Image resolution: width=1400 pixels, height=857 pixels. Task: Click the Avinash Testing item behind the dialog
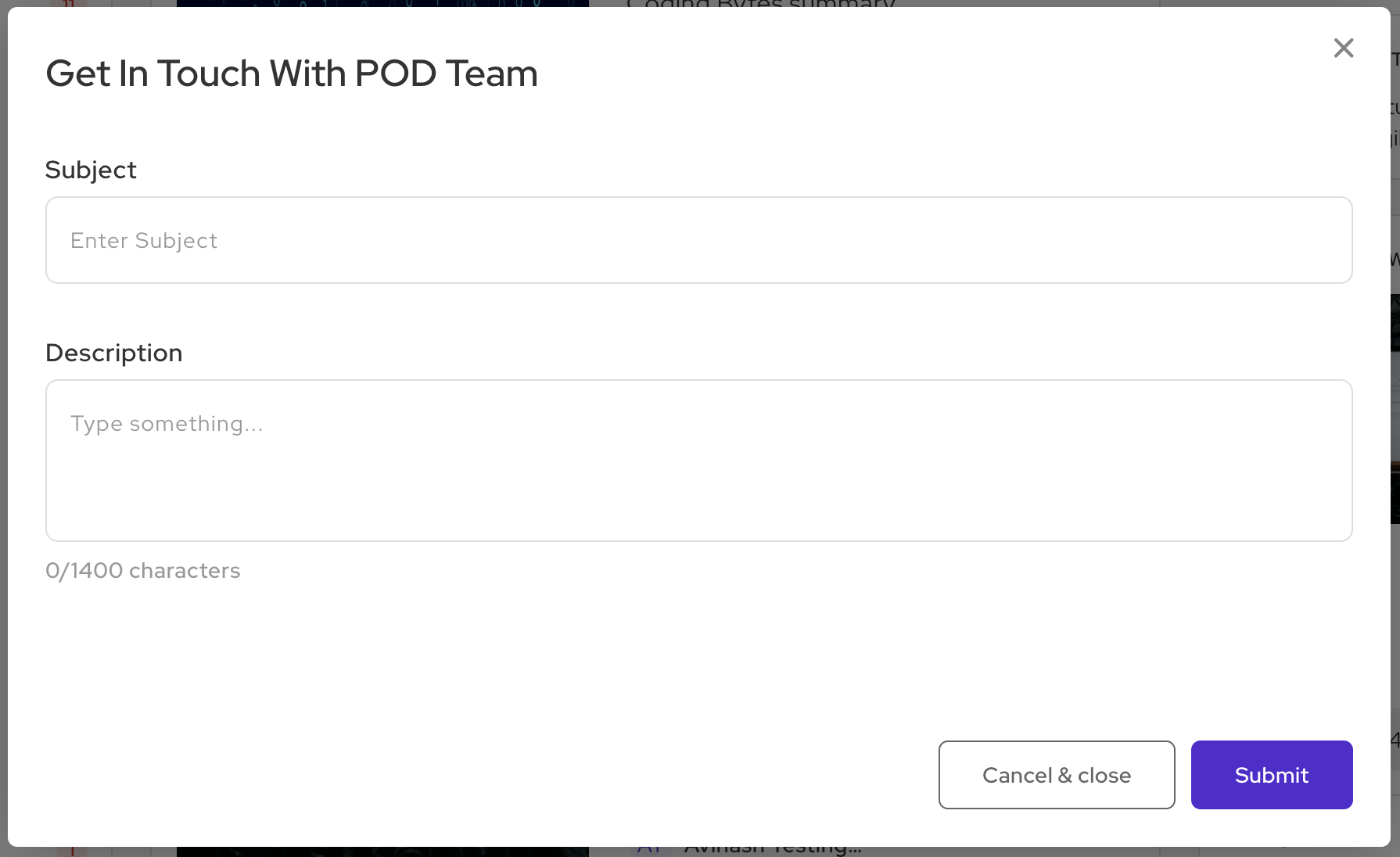tap(773, 851)
